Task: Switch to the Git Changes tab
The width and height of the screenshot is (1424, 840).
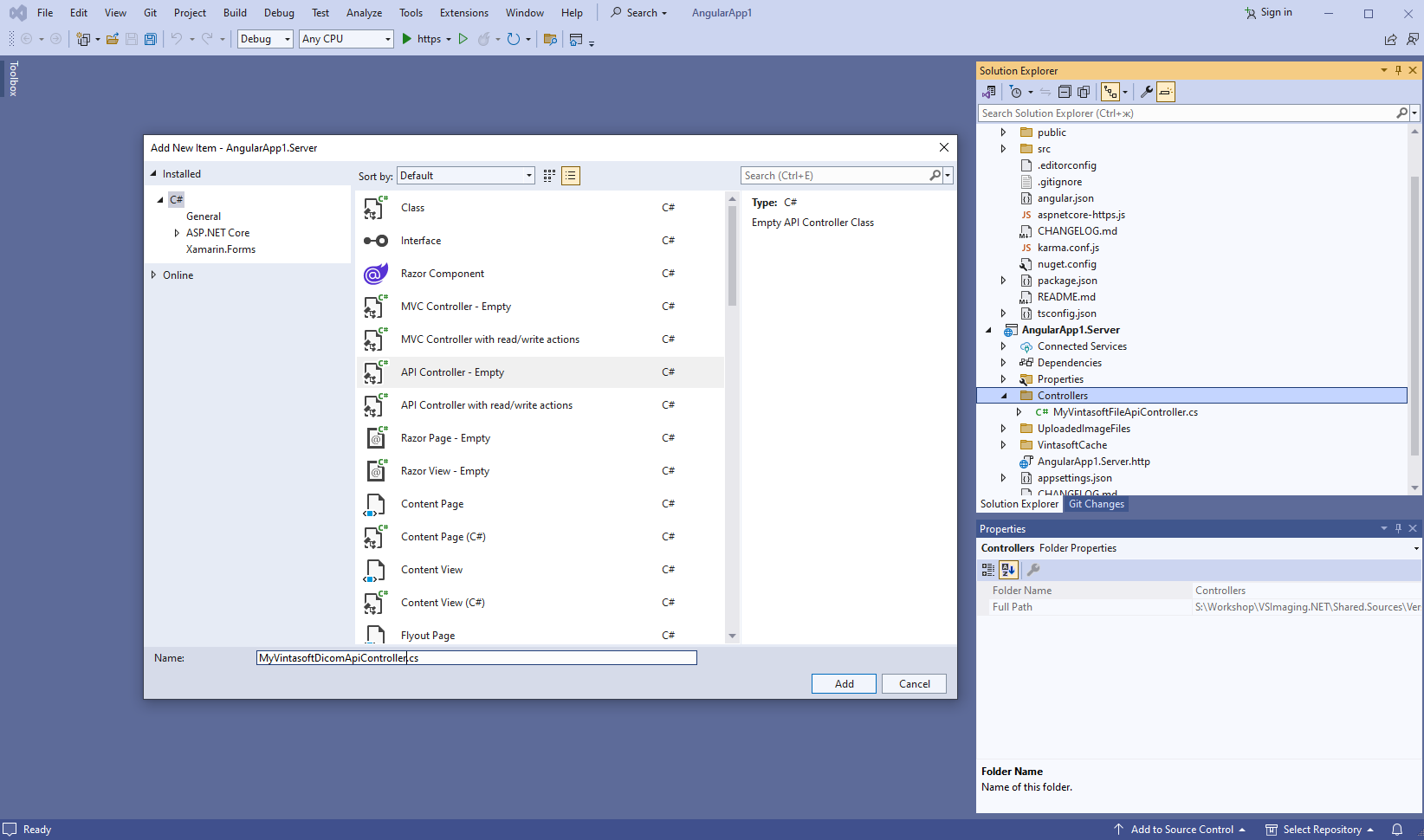Action: tap(1096, 504)
